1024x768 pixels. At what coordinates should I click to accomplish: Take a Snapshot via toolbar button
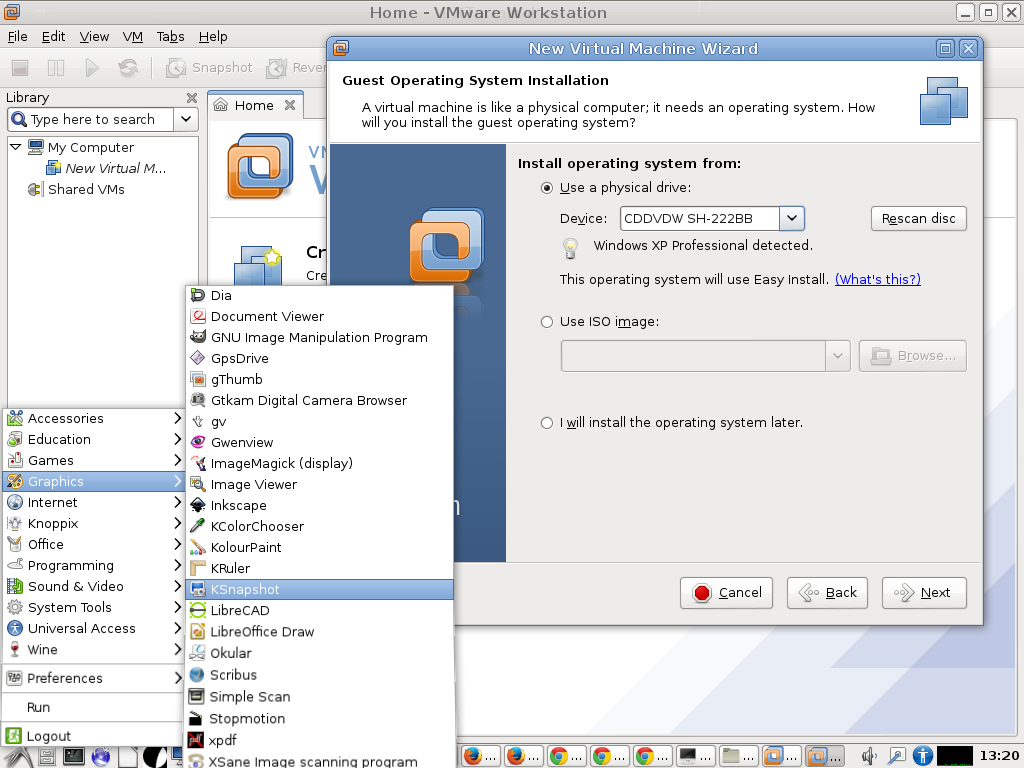point(209,67)
